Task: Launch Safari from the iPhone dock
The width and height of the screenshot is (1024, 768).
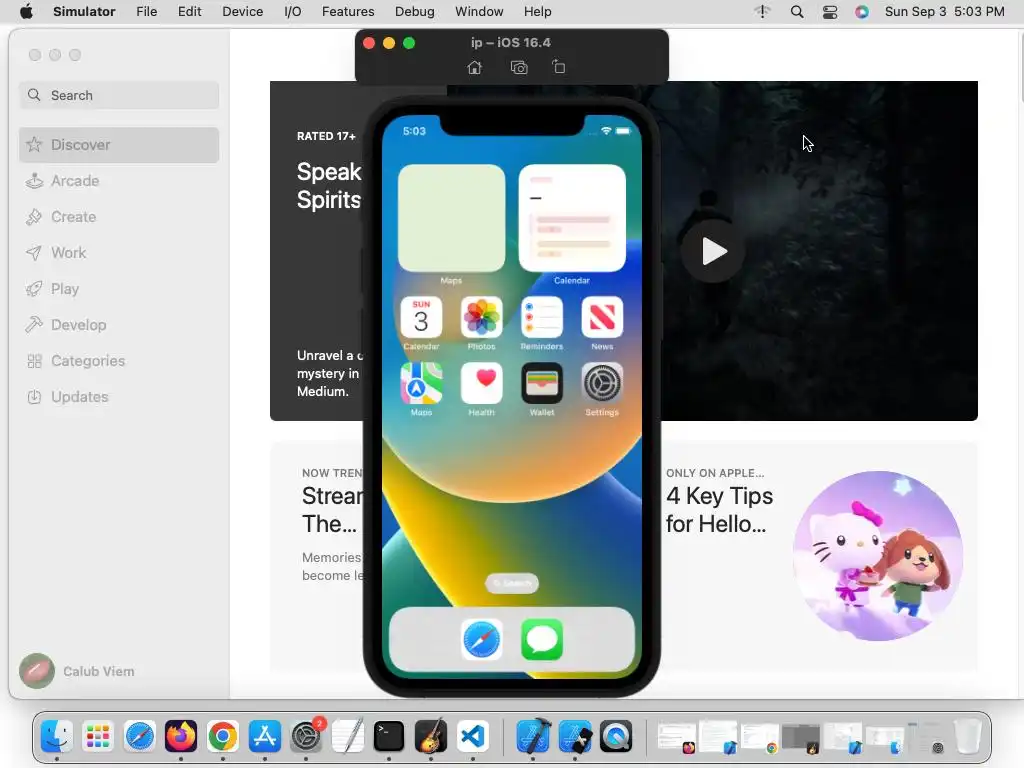Action: (482, 639)
